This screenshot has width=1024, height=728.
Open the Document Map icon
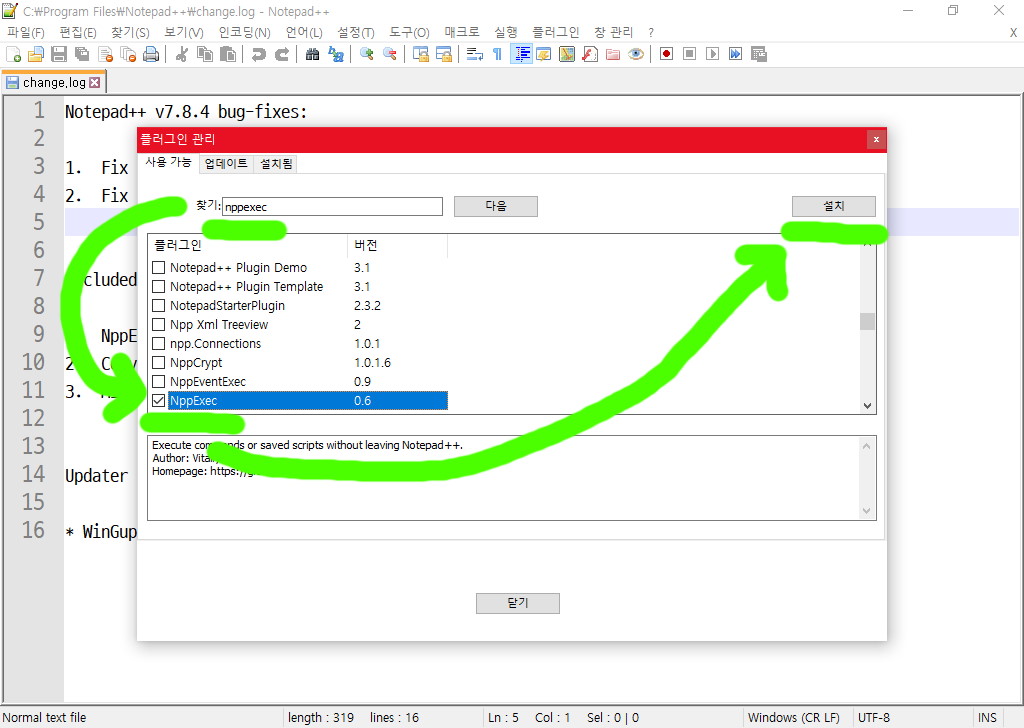click(567, 54)
